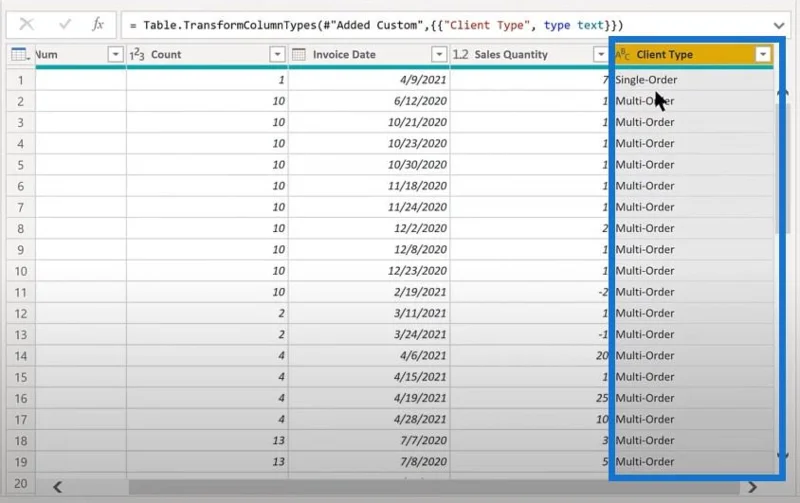Click sales quantity 25 in row 16
The height and width of the screenshot is (503, 800).
click(530, 398)
